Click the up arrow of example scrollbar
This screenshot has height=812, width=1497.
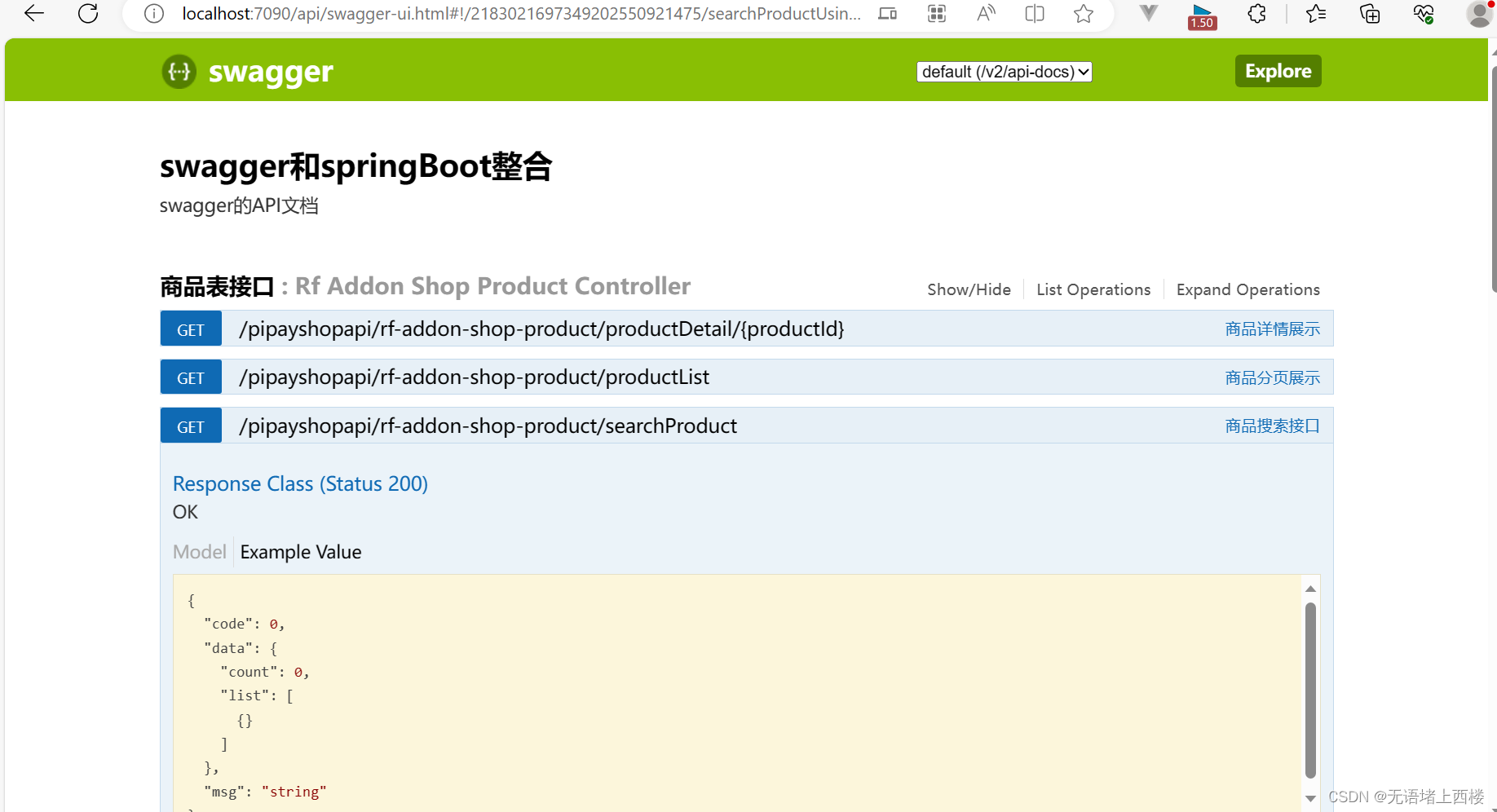coord(1310,589)
